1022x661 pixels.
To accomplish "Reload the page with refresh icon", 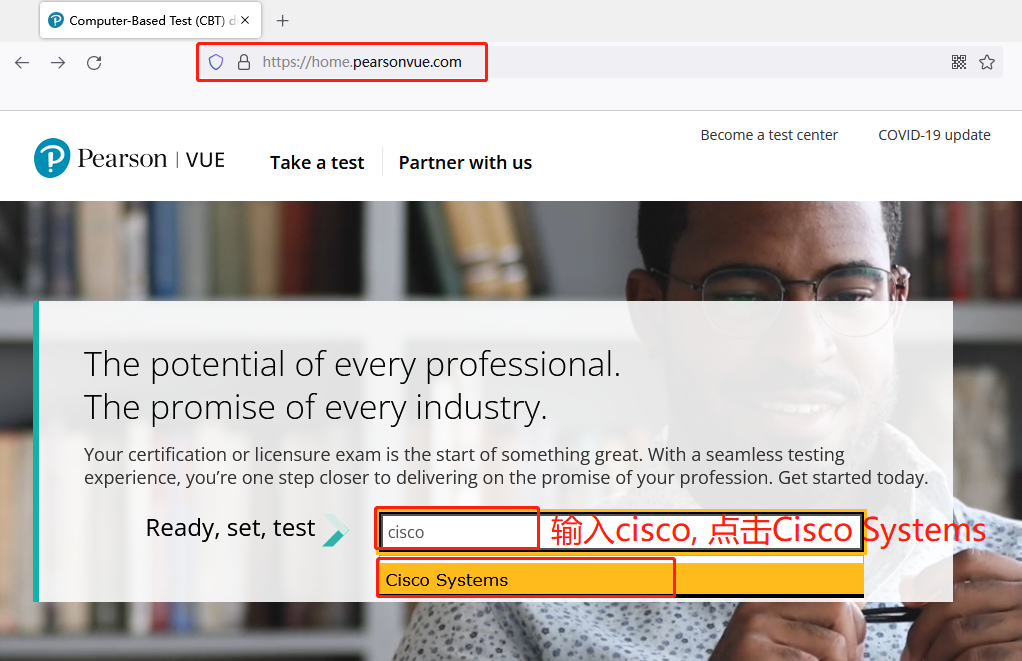I will [94, 62].
